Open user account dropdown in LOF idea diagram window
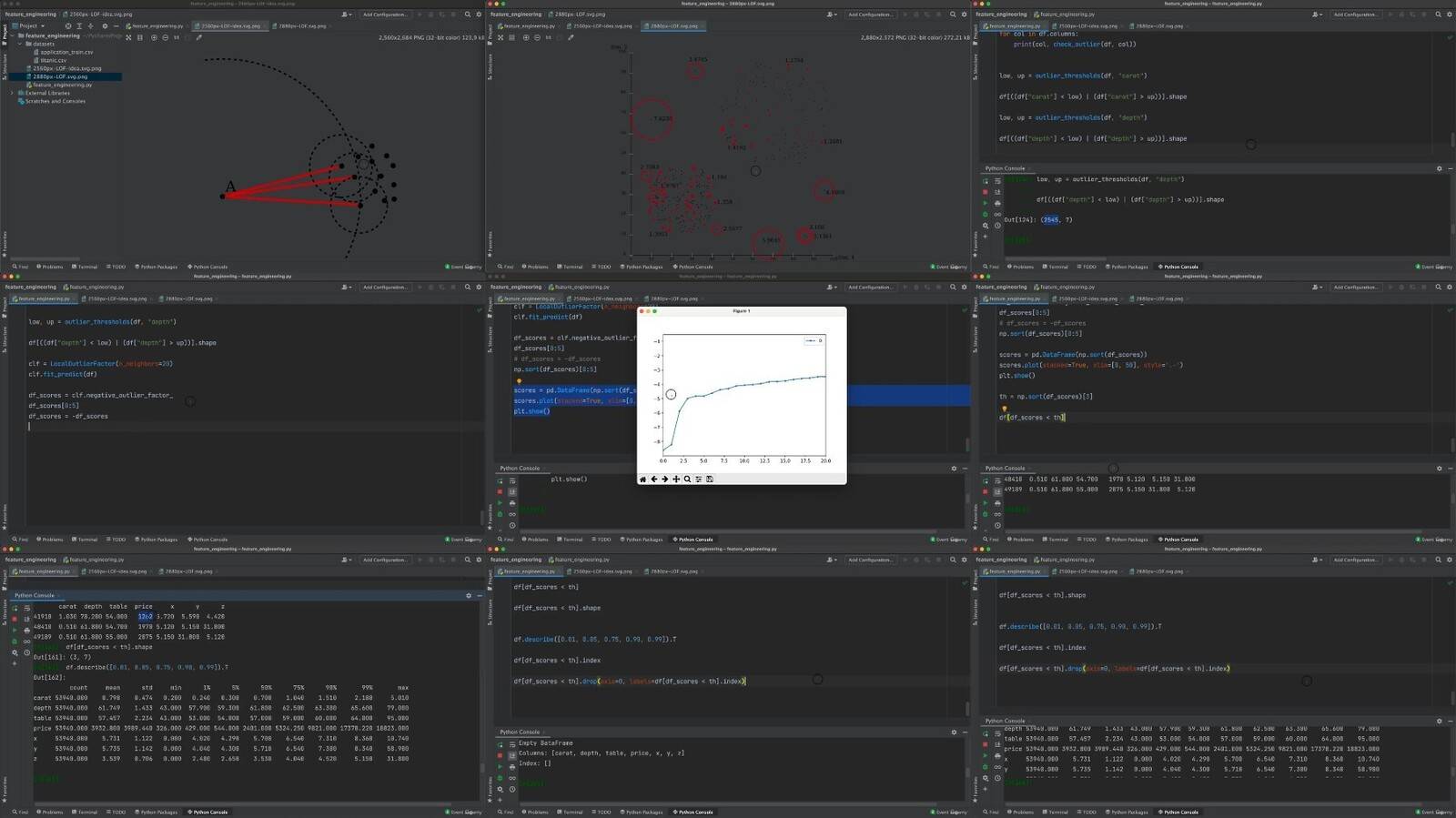 pos(346,15)
